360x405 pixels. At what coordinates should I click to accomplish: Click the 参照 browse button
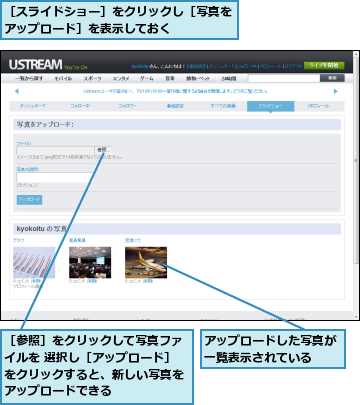(103, 150)
